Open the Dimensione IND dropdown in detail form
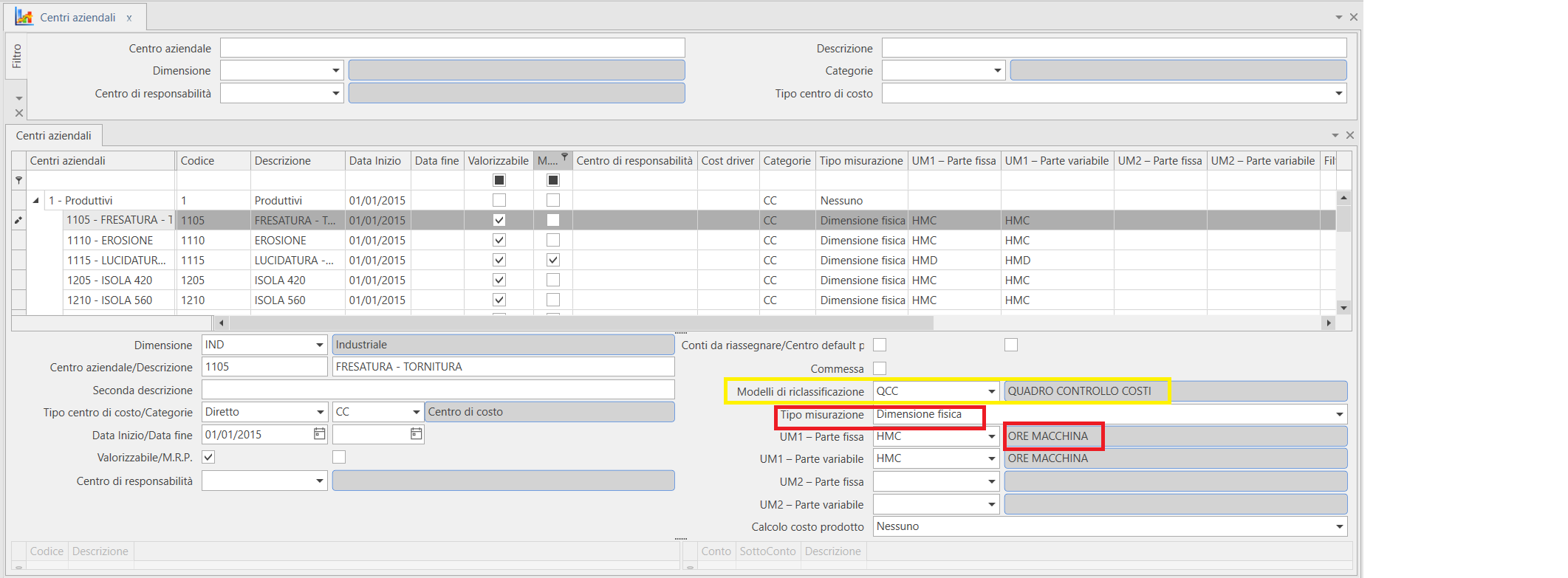Screen dimensions: 1568x578 [x=320, y=345]
